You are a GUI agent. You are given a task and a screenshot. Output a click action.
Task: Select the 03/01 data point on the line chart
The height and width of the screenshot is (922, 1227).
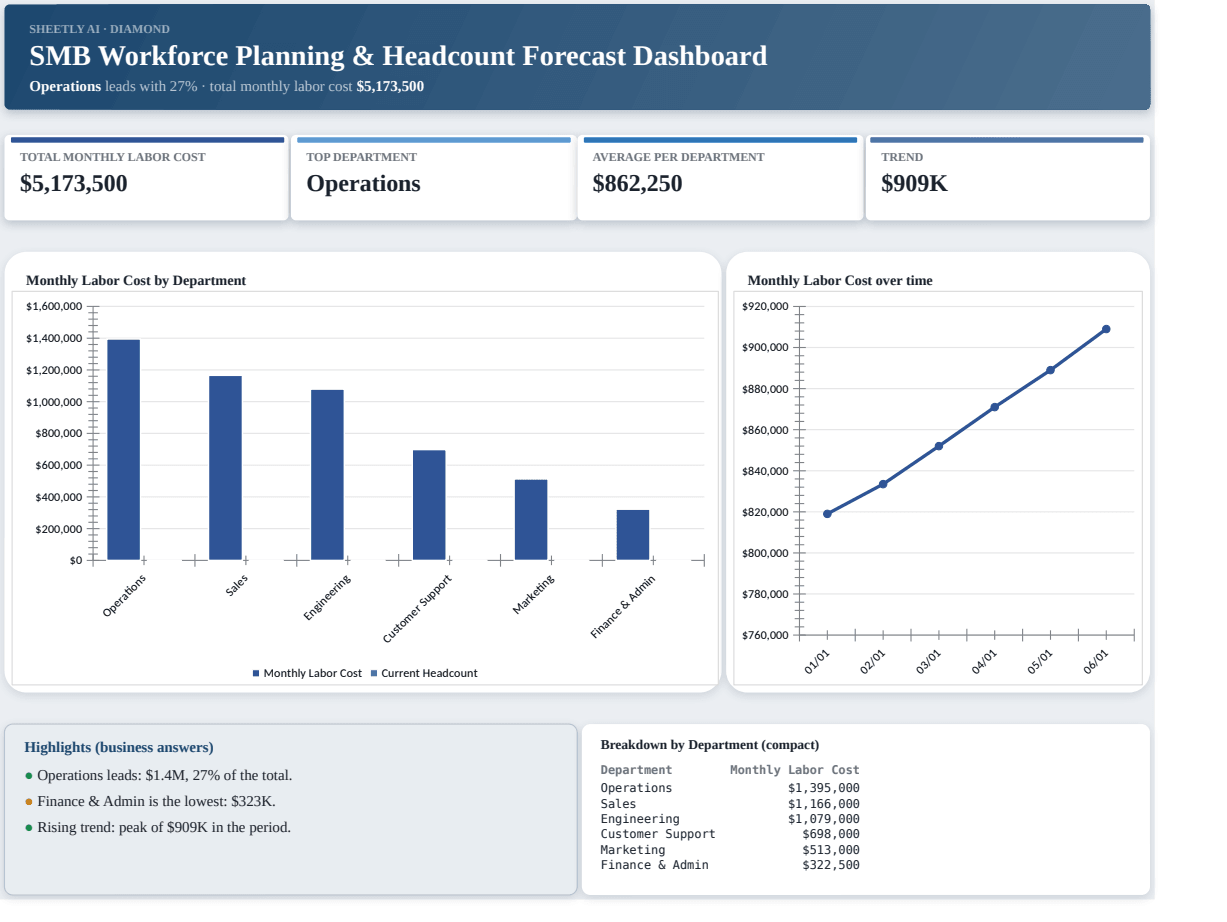pyautogui.click(x=939, y=446)
